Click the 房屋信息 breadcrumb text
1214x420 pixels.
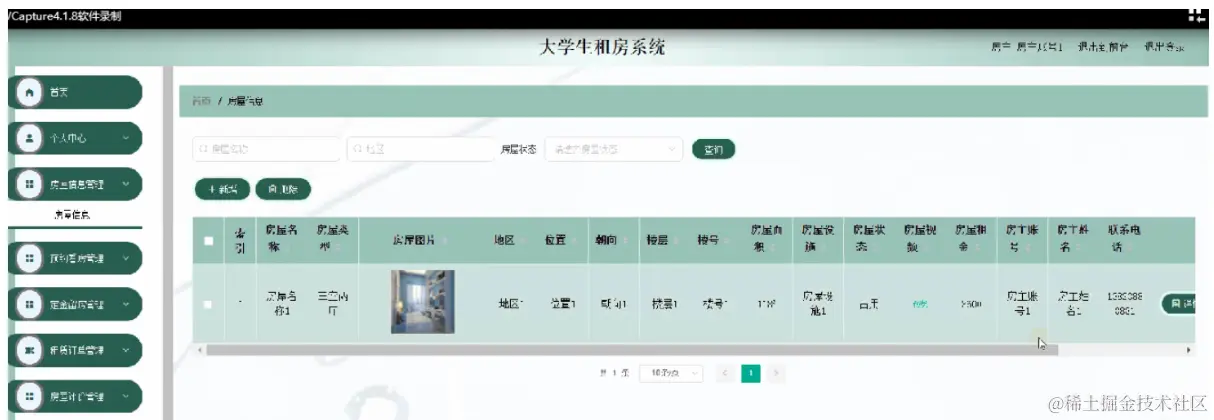(245, 101)
